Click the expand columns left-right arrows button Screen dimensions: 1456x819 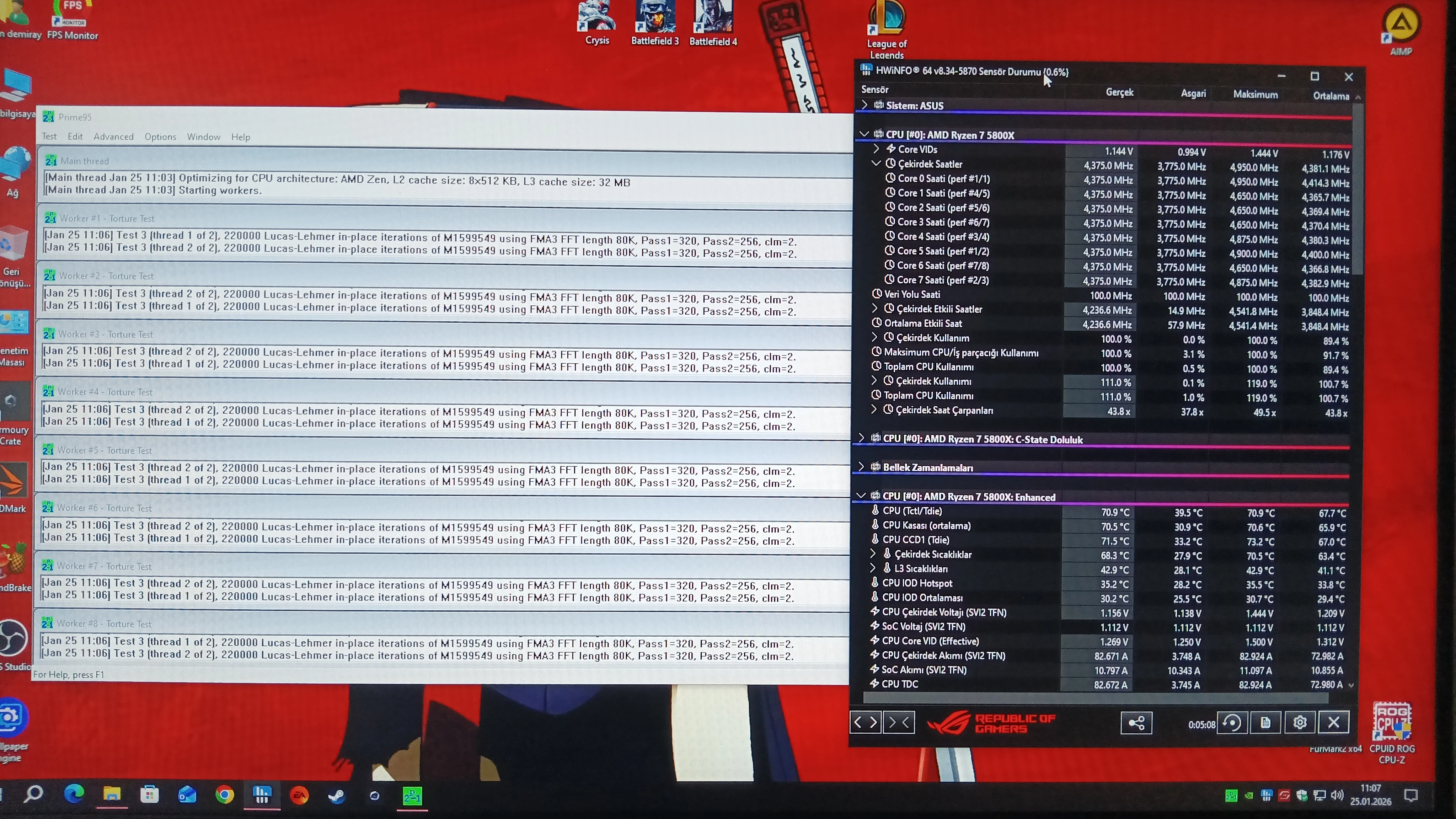point(865,722)
